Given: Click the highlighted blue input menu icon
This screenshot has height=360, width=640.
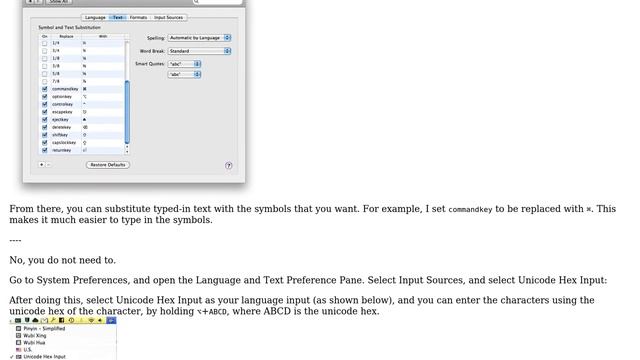Looking at the screenshot, I should (x=111, y=320).
